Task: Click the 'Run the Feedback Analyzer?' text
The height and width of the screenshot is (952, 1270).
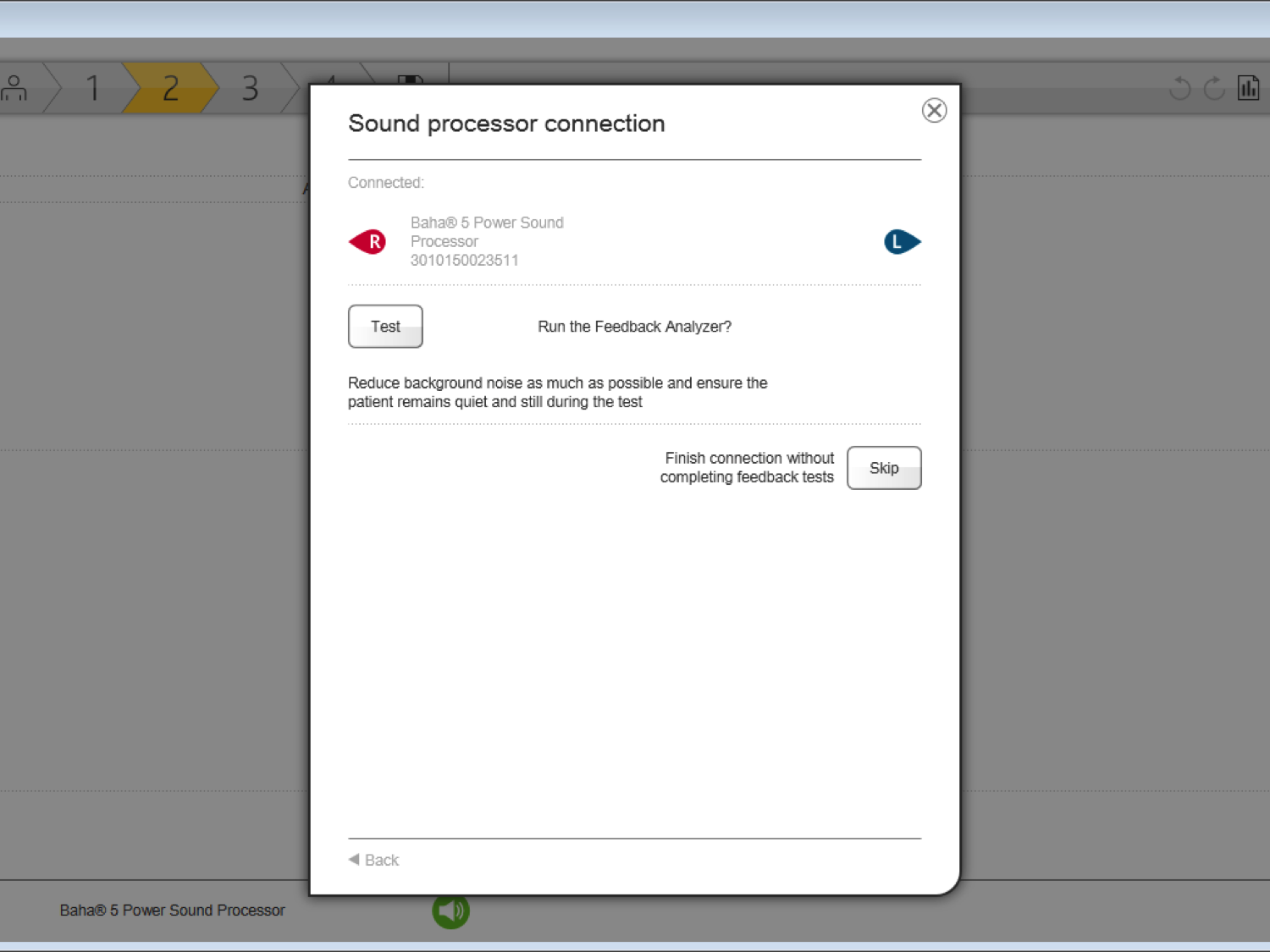Action: (x=634, y=327)
